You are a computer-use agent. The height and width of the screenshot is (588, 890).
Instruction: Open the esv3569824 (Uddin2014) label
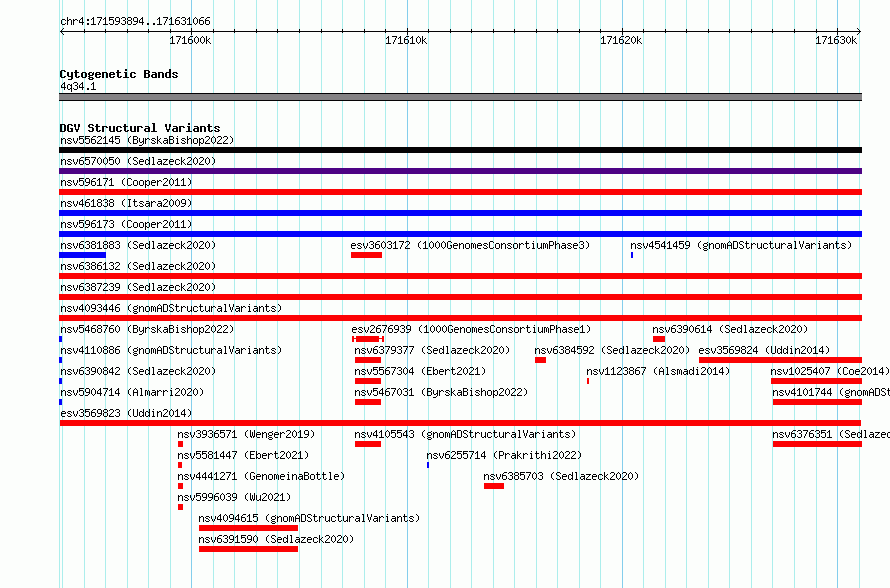764,350
